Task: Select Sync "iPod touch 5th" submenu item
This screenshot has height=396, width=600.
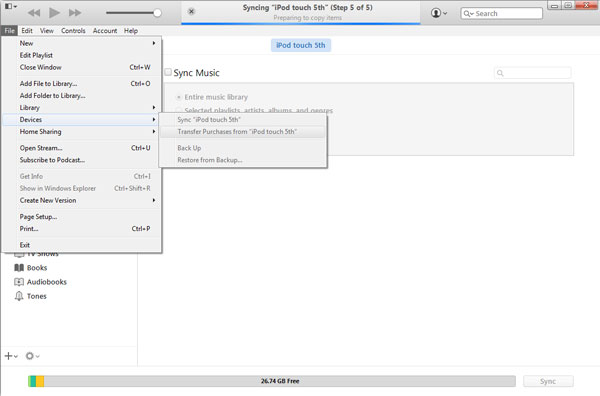Action: [243, 120]
